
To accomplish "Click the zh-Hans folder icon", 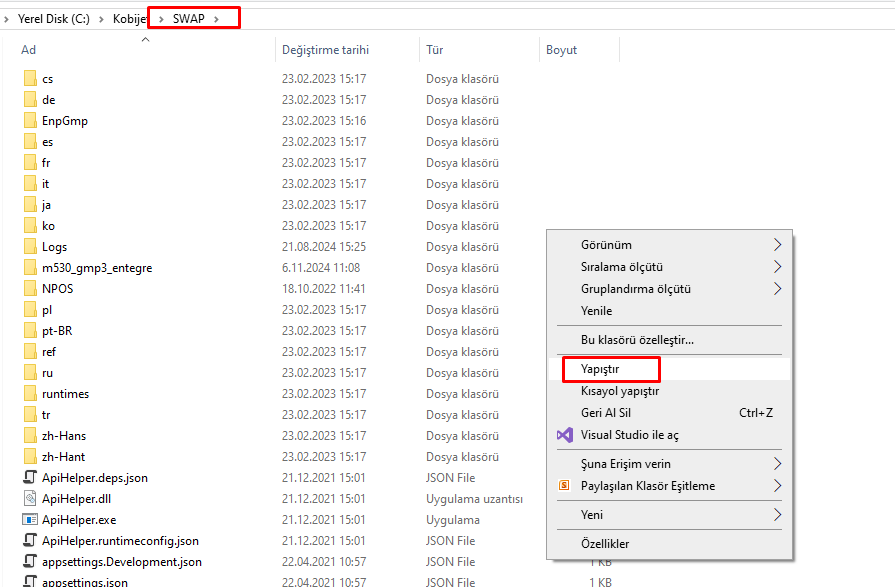I will pos(30,436).
